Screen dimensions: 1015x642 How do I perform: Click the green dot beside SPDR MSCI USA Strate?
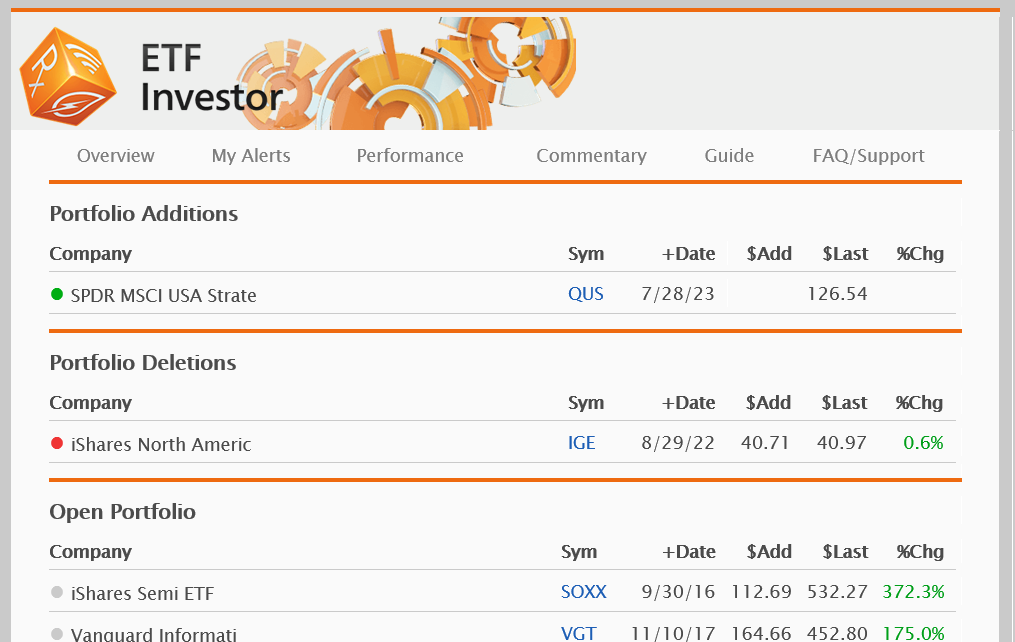(x=57, y=294)
